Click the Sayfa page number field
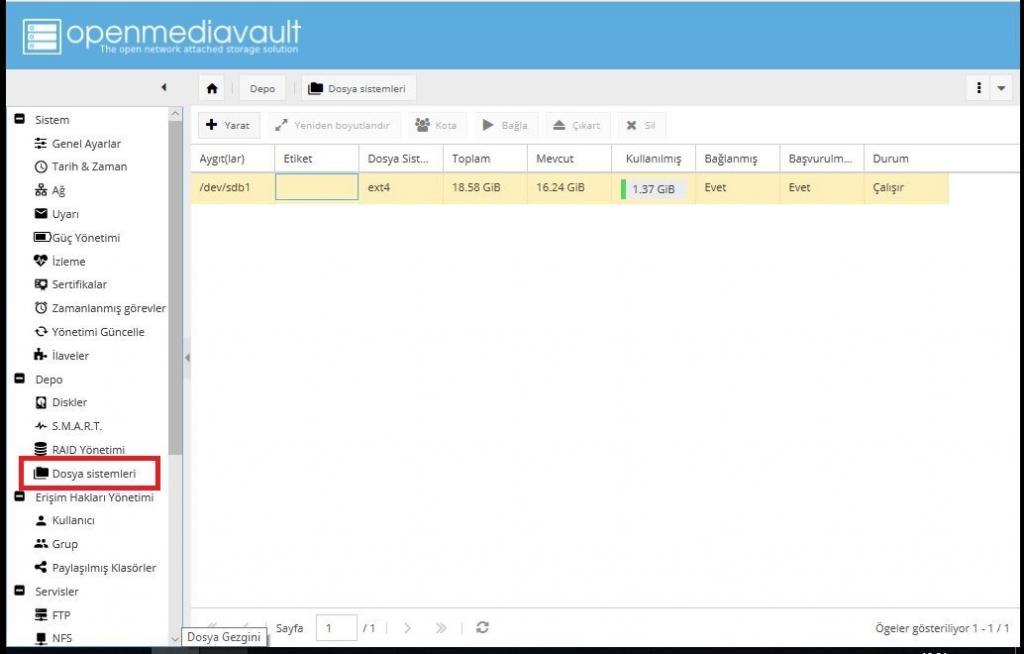1024x654 pixels. [x=336, y=628]
